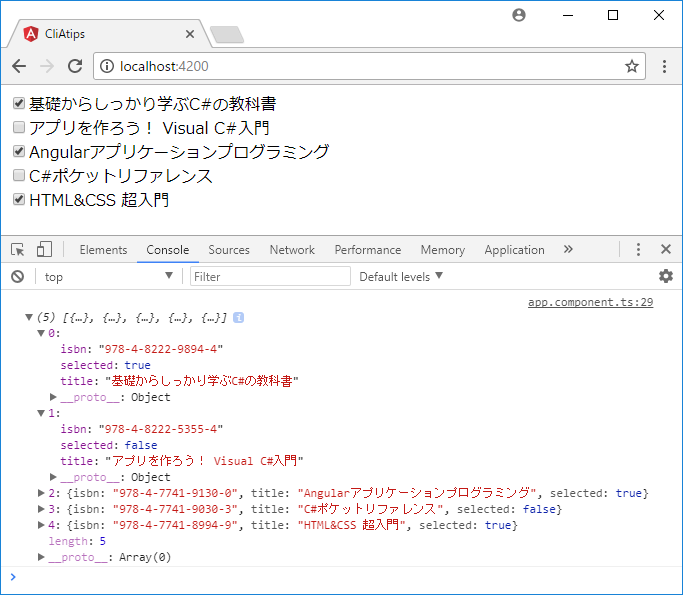Open console settings gear
The width and height of the screenshot is (683, 595).
pos(666,276)
